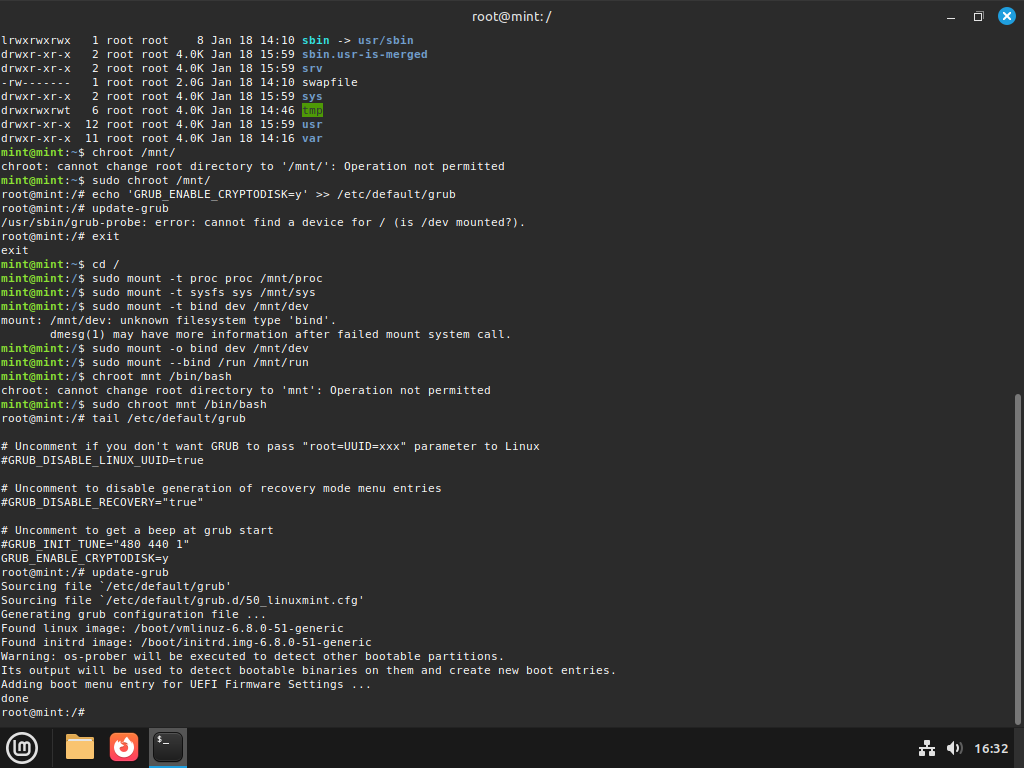Open the Linux Mint menu
Image resolution: width=1024 pixels, height=768 pixels.
click(x=22, y=747)
